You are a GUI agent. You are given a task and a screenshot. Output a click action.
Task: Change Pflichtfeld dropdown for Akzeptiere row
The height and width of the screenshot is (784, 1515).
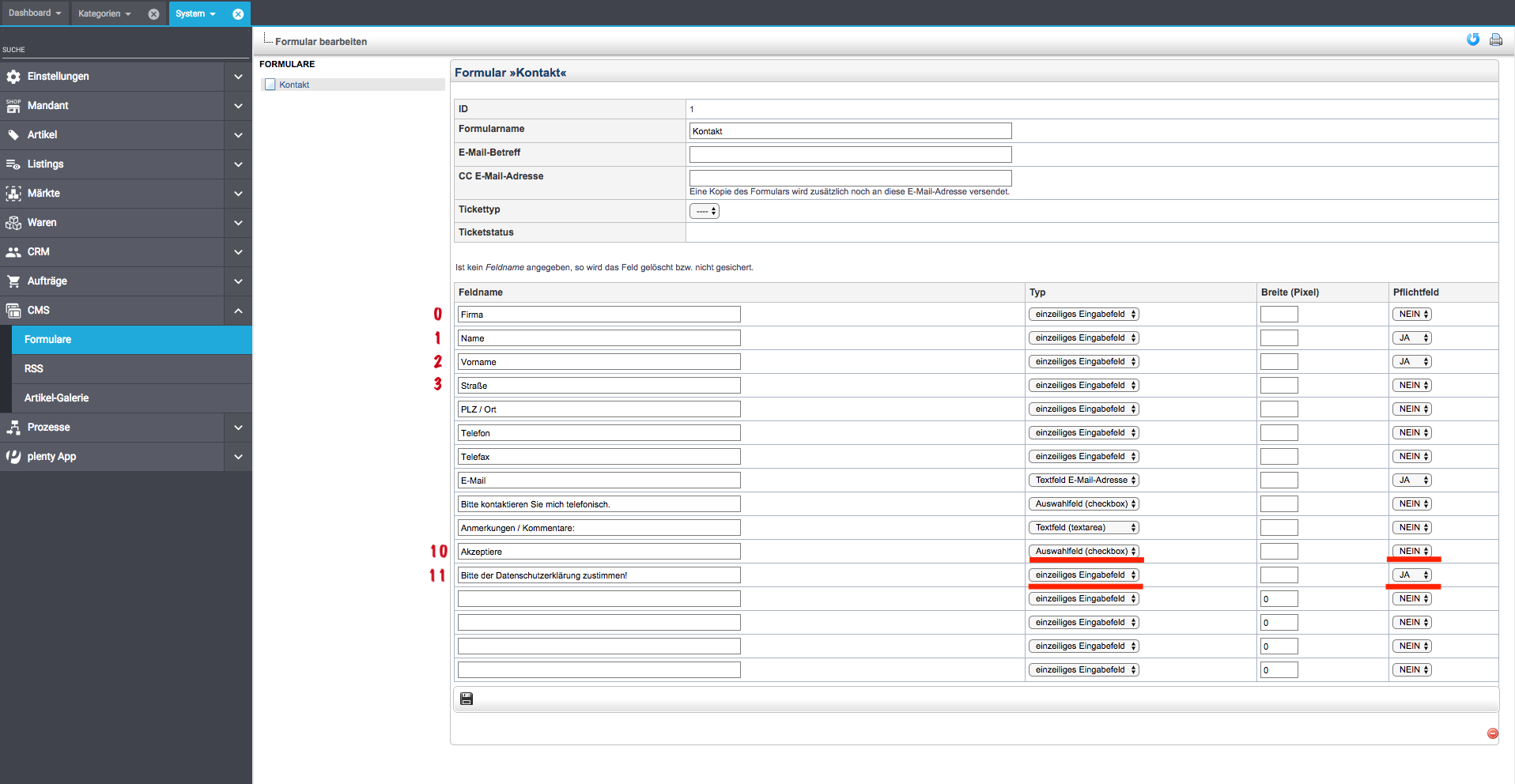click(x=1412, y=552)
